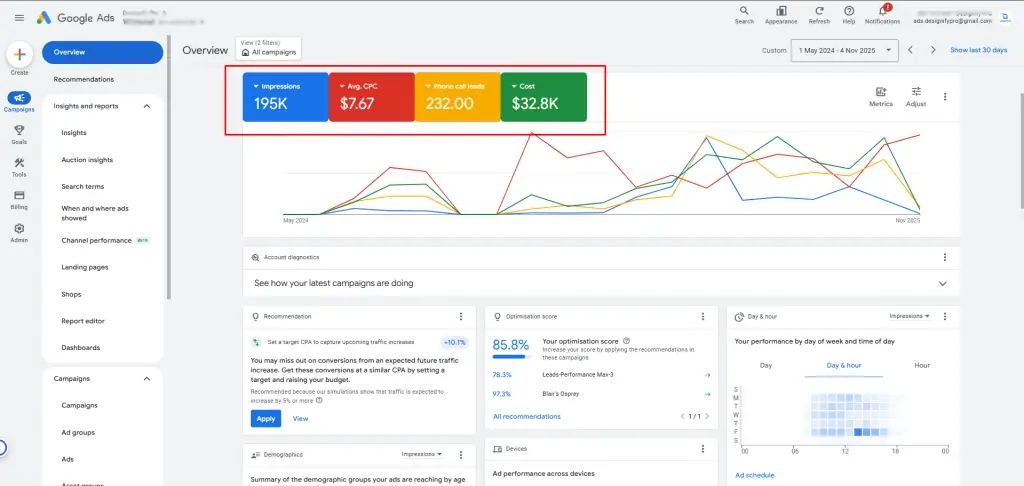The image size is (1024, 486).
Task: Open Demographics card three-dot menu
Action: (460, 455)
